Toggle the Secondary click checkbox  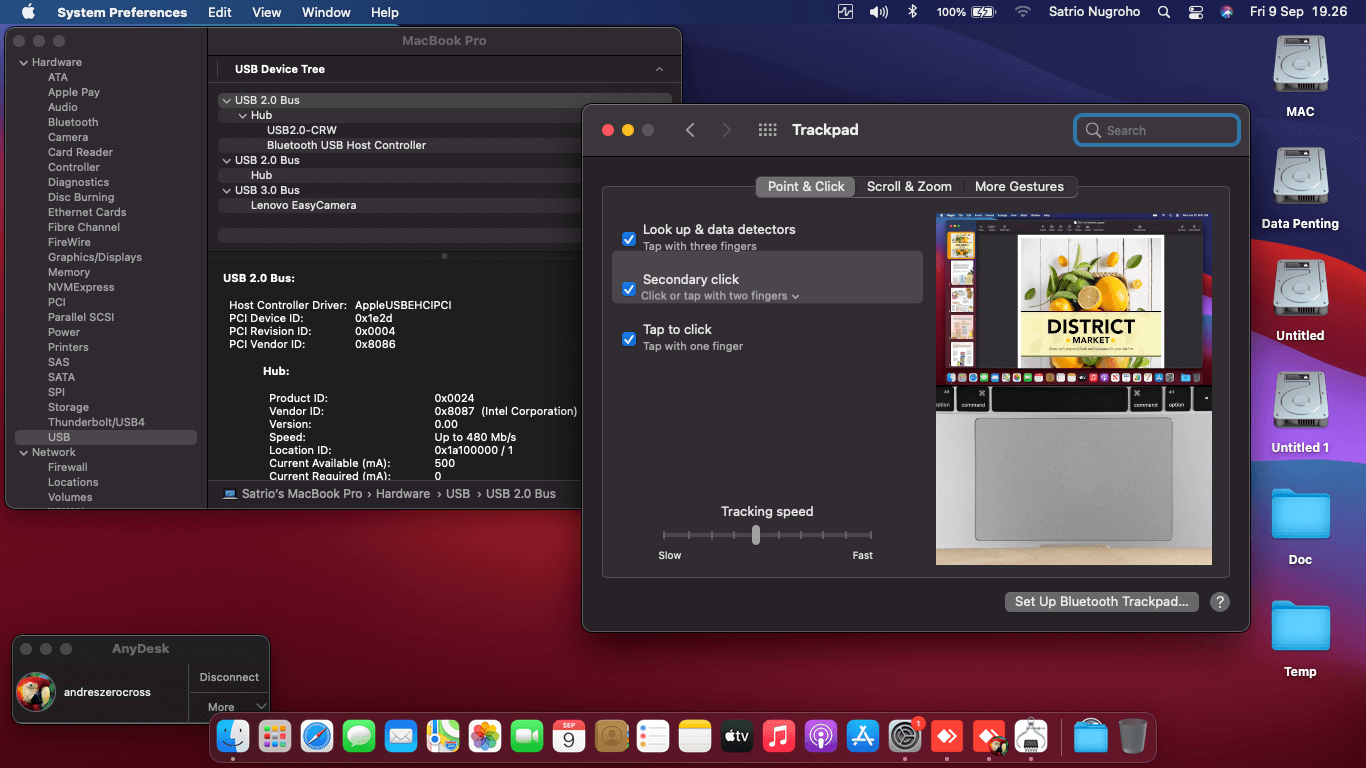point(629,289)
